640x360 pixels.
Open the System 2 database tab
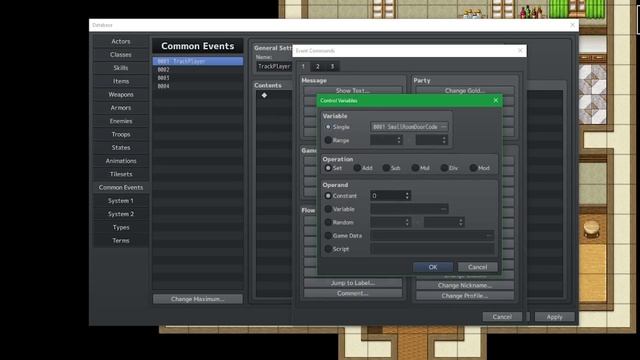pos(121,214)
